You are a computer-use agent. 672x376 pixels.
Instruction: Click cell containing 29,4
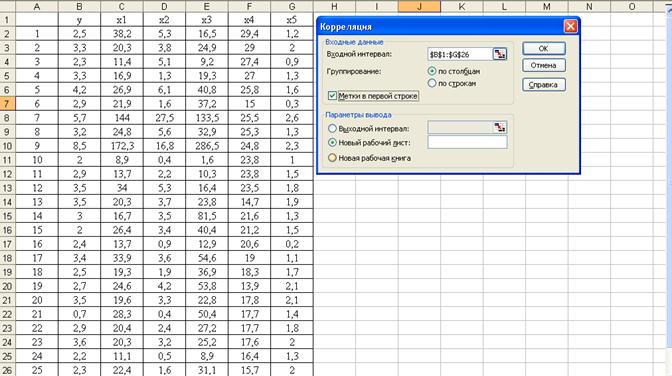click(x=249, y=34)
